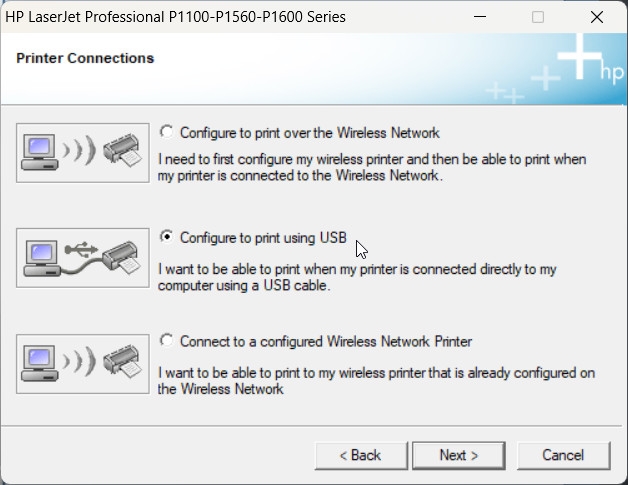Viewport: 628px width, 485px height.
Task: Click the 'I need to first configure' description
Action: (x=372, y=167)
